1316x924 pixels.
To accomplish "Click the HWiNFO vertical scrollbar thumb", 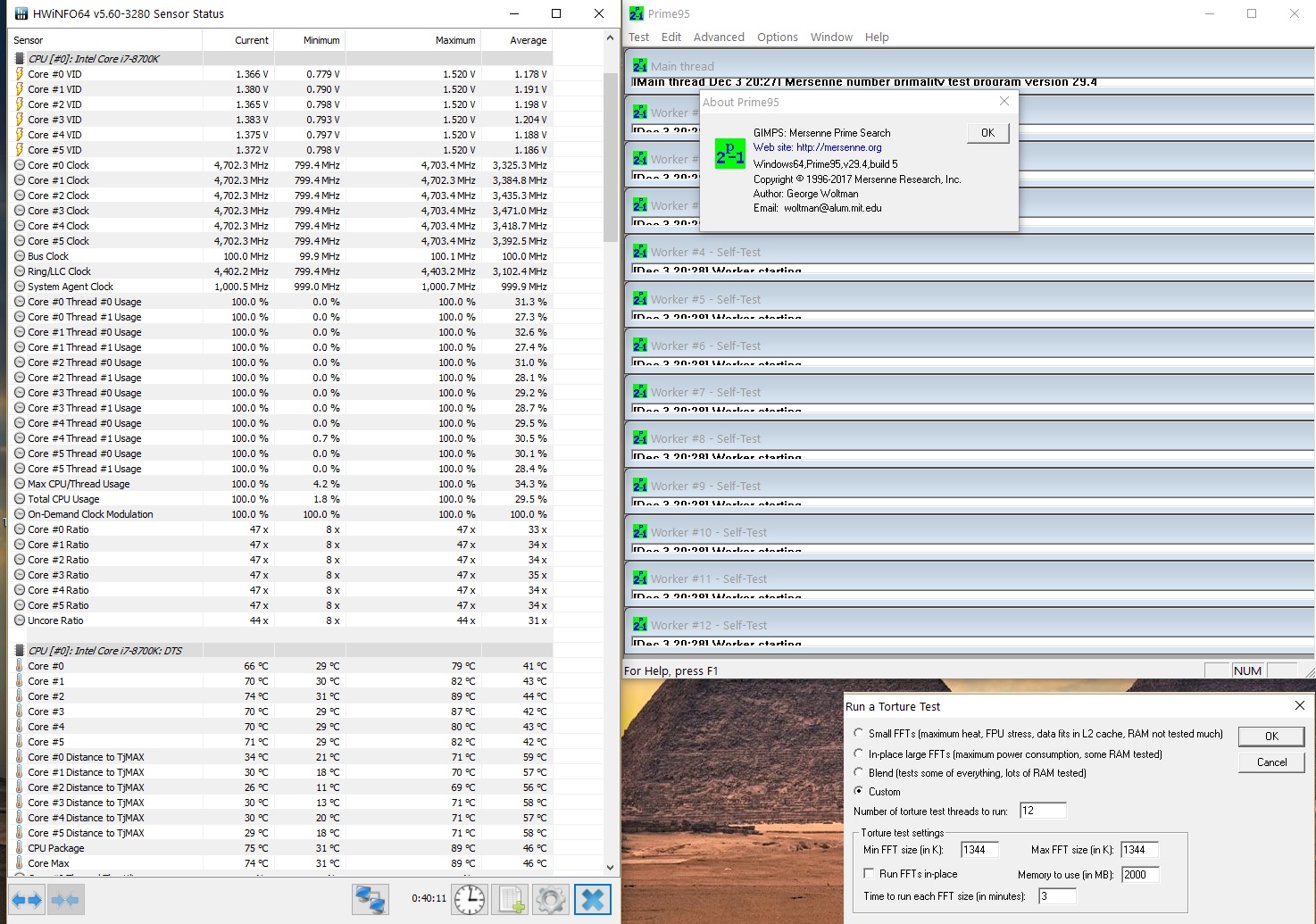I will pyautogui.click(x=611, y=157).
